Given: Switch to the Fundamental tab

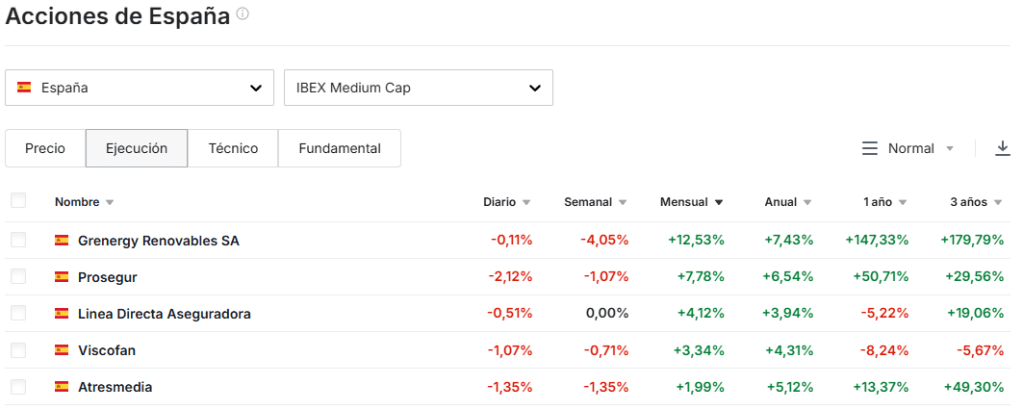Looking at the screenshot, I should point(339,148).
